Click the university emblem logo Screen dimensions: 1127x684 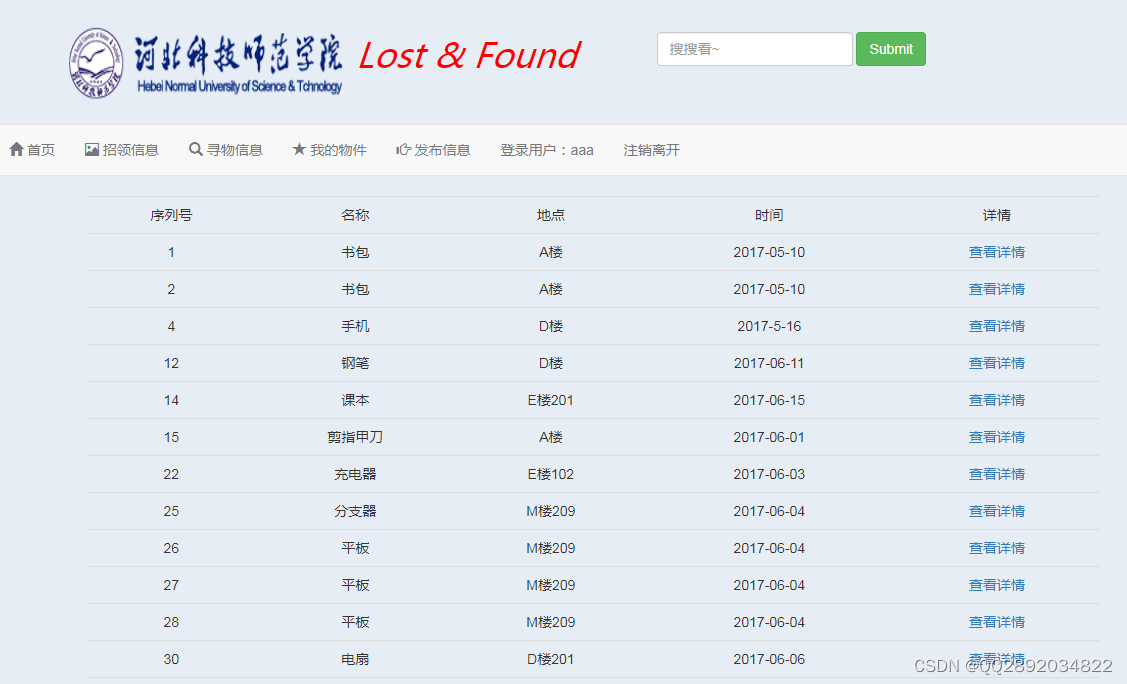96,63
